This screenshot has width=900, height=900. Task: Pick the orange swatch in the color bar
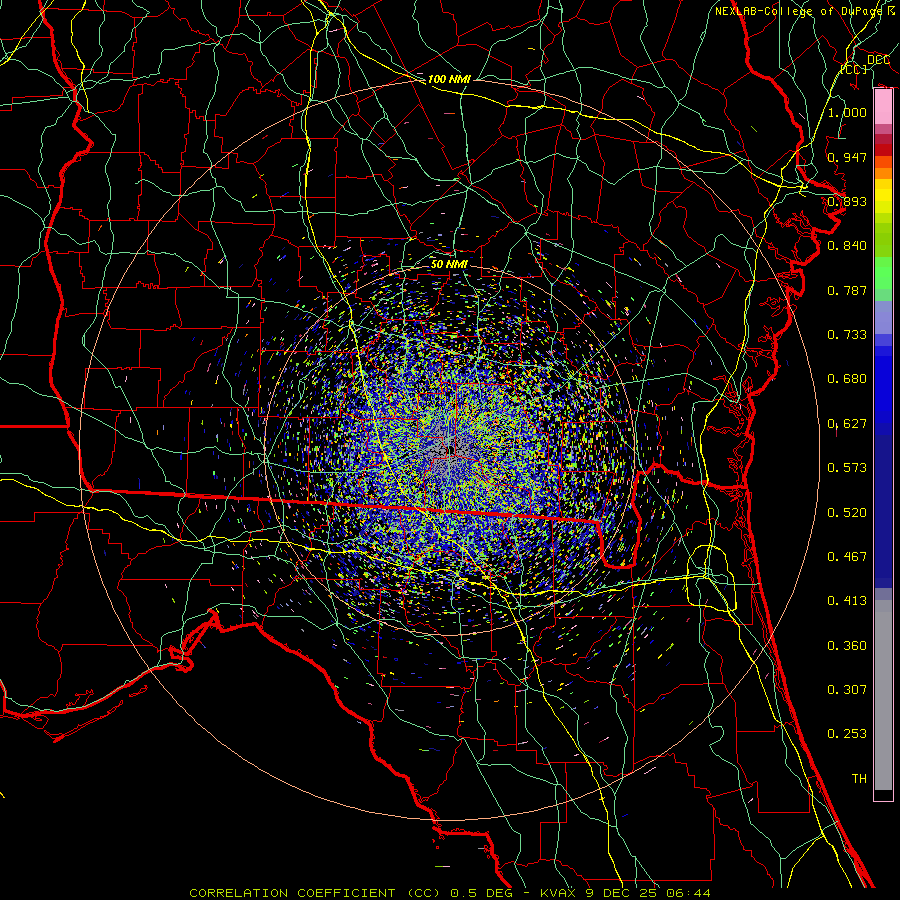tap(883, 173)
